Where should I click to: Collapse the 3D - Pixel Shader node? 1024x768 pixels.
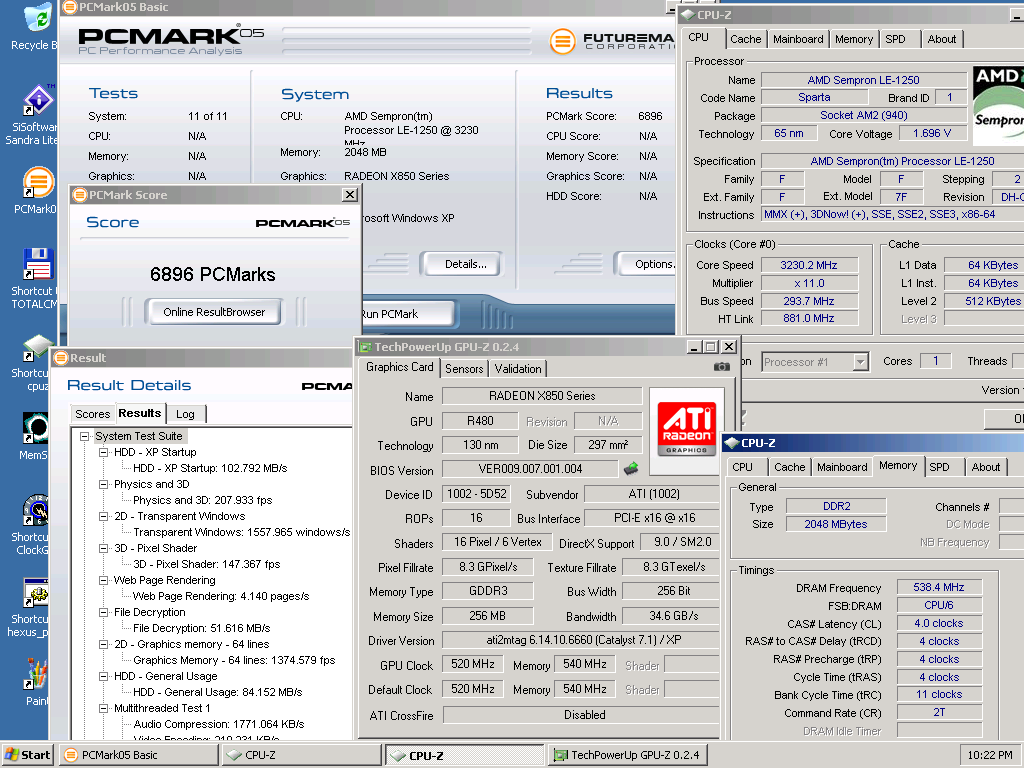[103, 548]
